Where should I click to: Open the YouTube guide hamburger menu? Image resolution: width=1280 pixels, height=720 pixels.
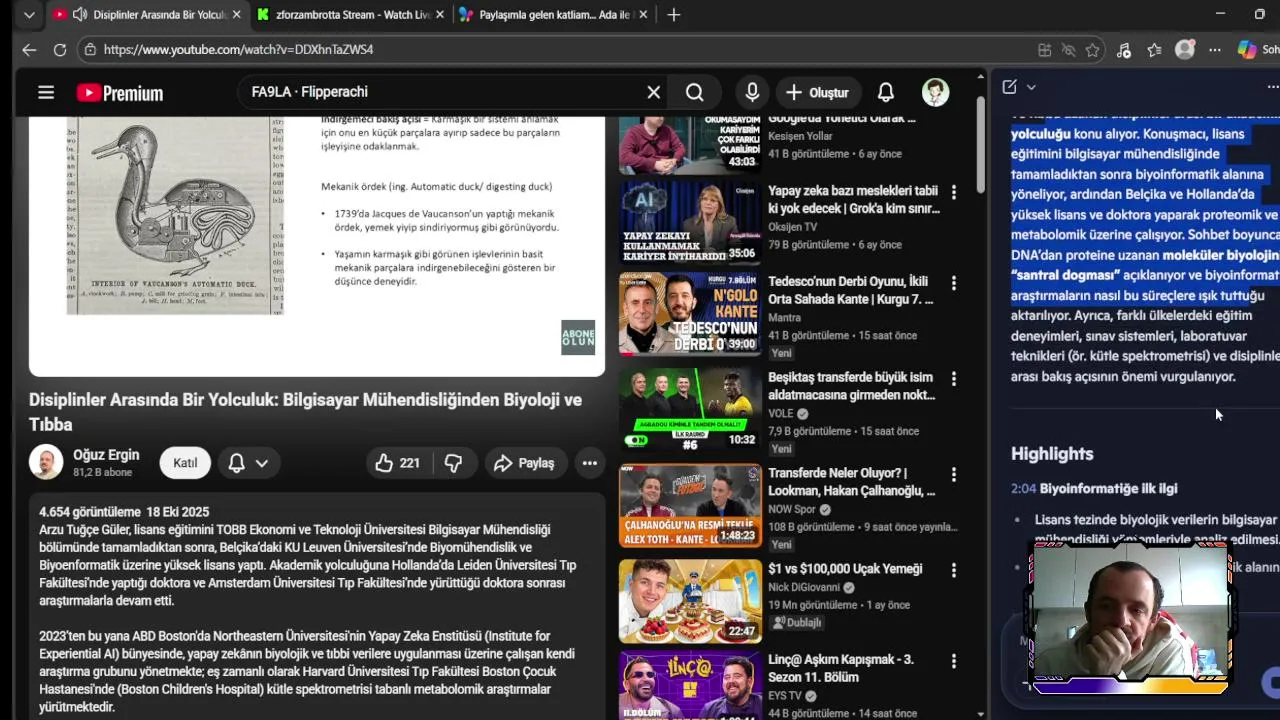pyautogui.click(x=46, y=93)
